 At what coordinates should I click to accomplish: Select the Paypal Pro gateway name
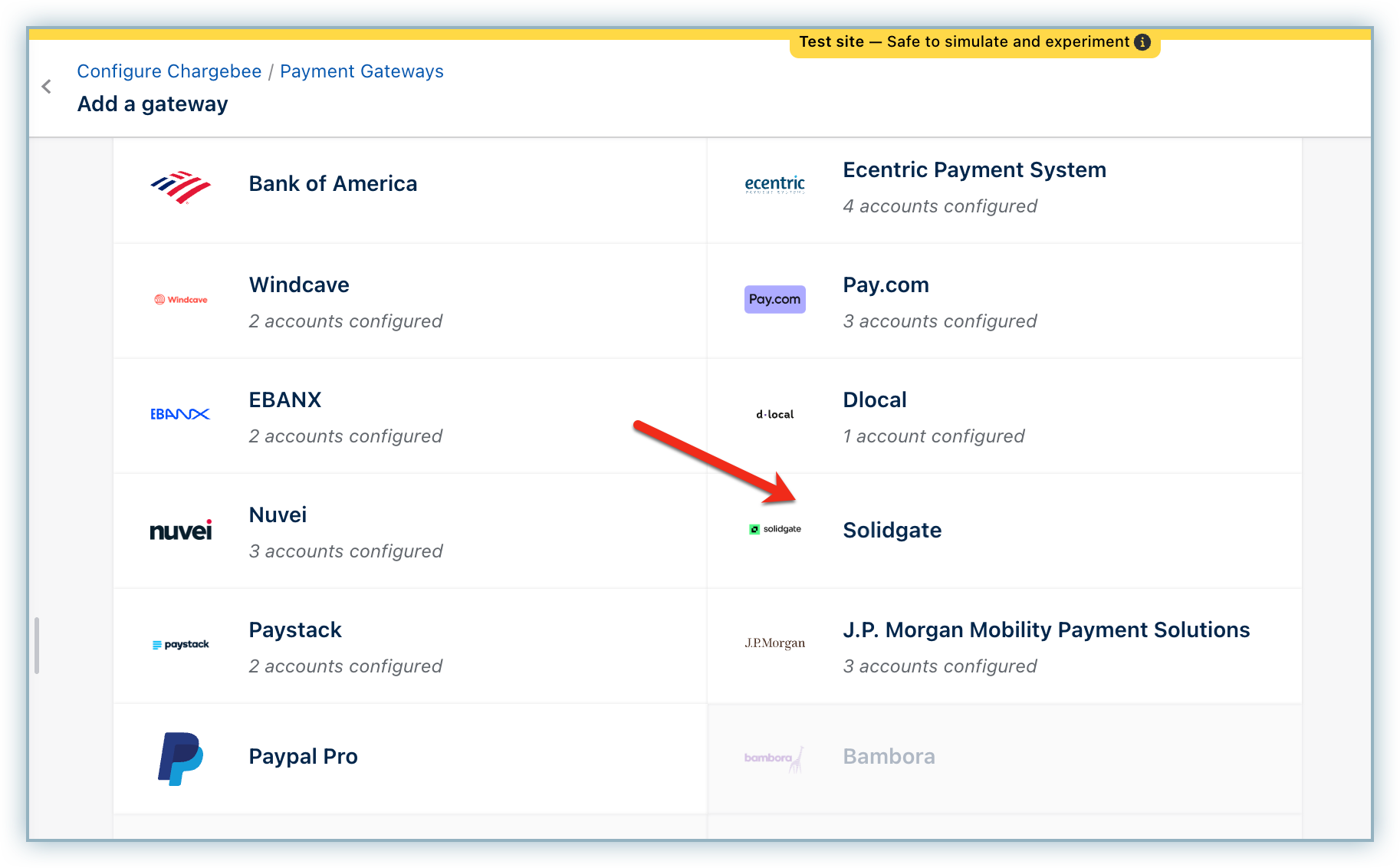[304, 757]
